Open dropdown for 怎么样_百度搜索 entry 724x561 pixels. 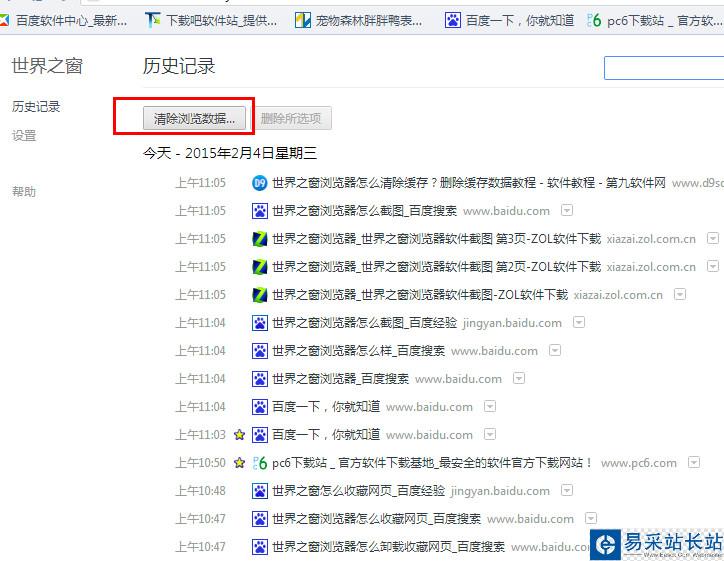(555, 350)
